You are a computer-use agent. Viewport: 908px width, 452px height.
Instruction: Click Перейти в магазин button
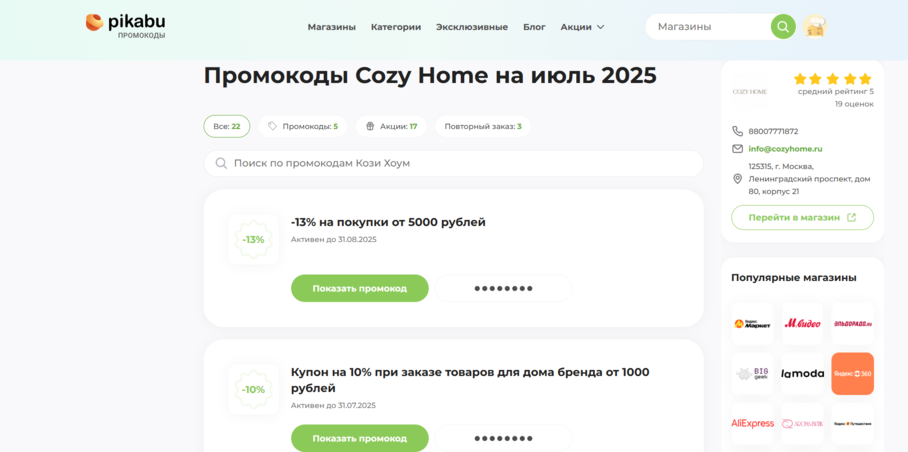pos(802,218)
